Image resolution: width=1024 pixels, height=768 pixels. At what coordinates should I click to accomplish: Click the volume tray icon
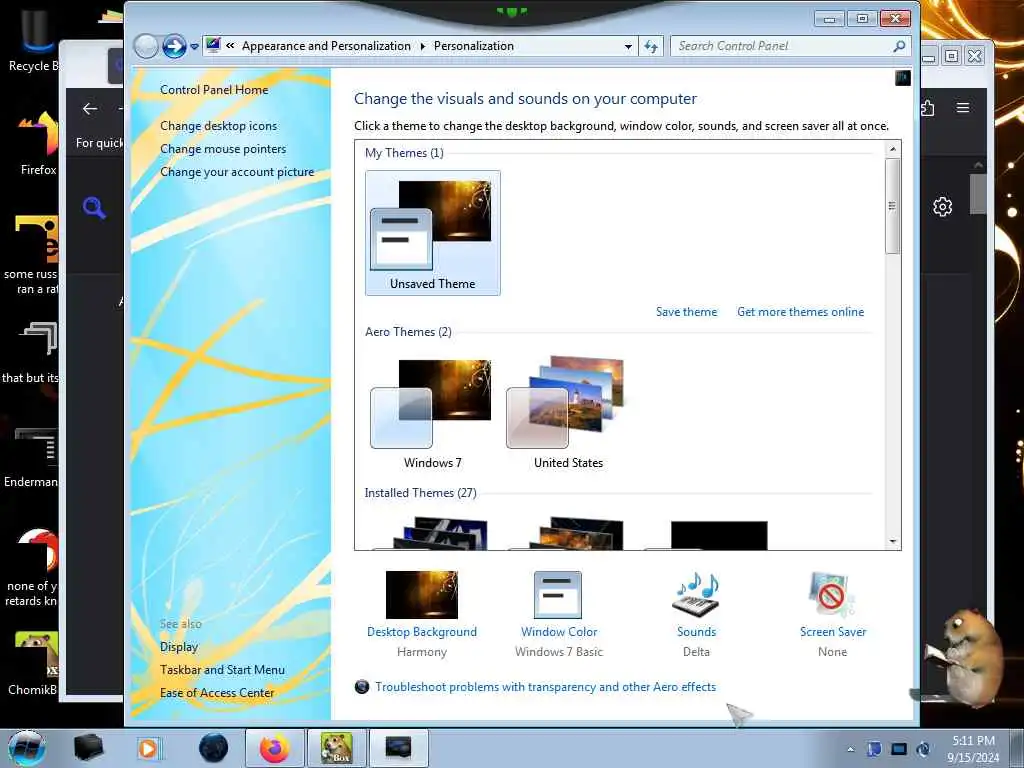[x=923, y=749]
